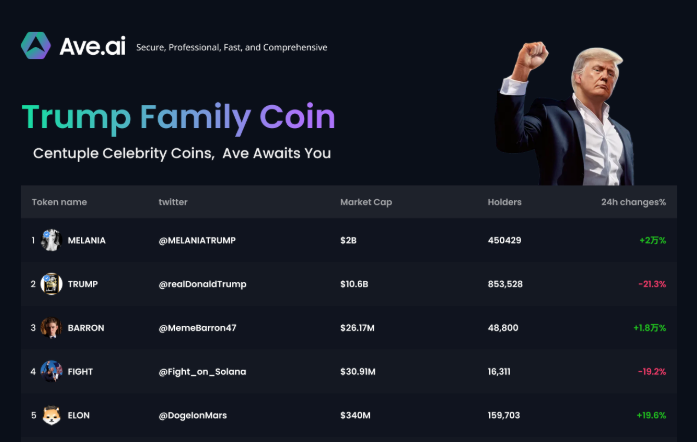Click the Ave.ai triangle logo icon
The image size is (697, 442).
point(36,46)
